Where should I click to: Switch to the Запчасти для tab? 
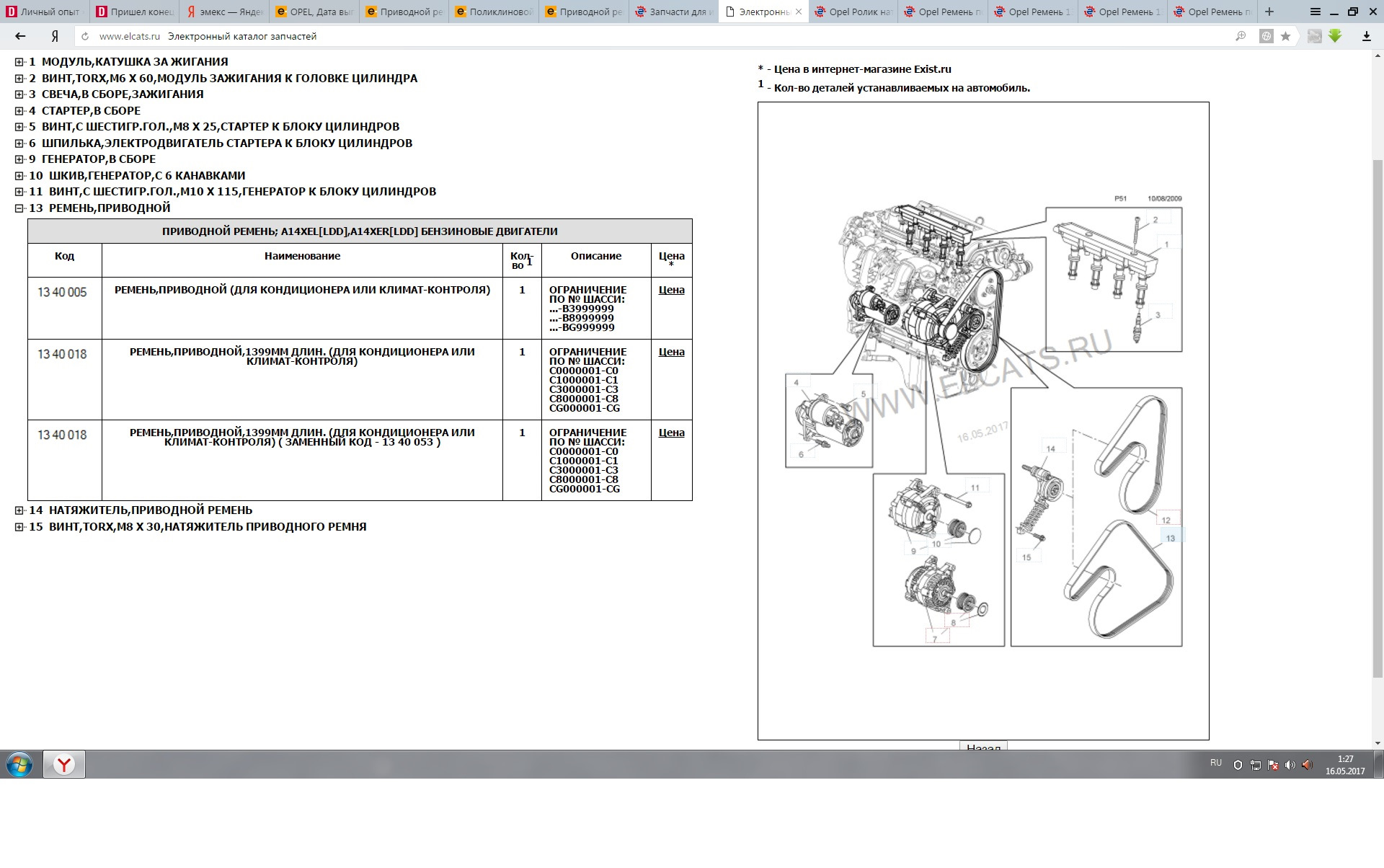click(x=674, y=12)
